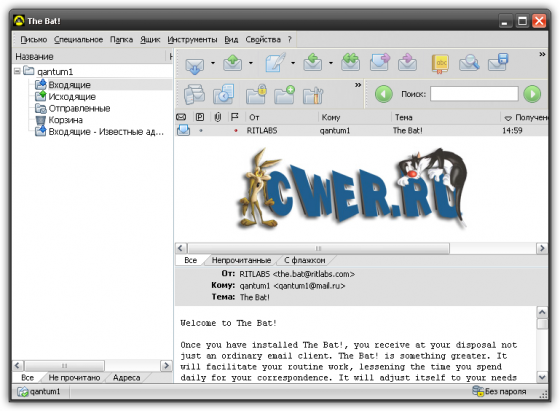Image resolution: width=560 pixels, height=411 pixels.
Task: Switch to the Непрочитанные tab
Action: [241, 260]
